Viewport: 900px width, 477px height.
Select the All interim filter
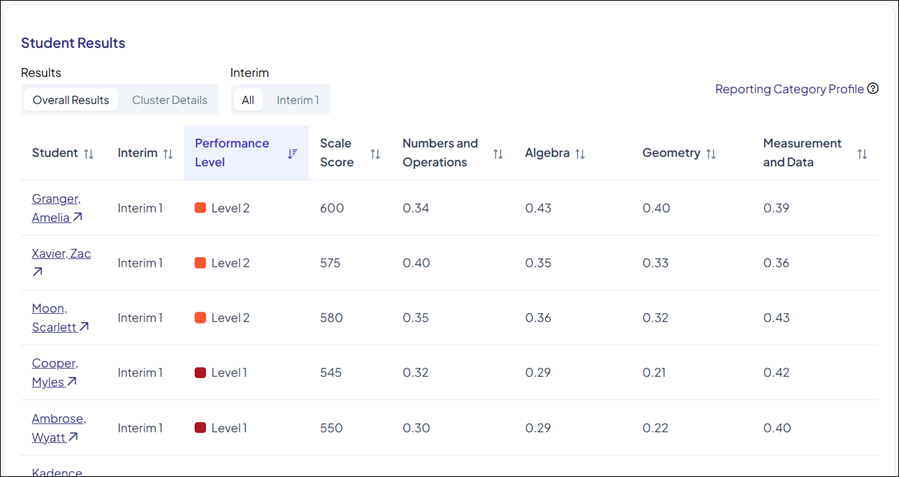[x=248, y=100]
